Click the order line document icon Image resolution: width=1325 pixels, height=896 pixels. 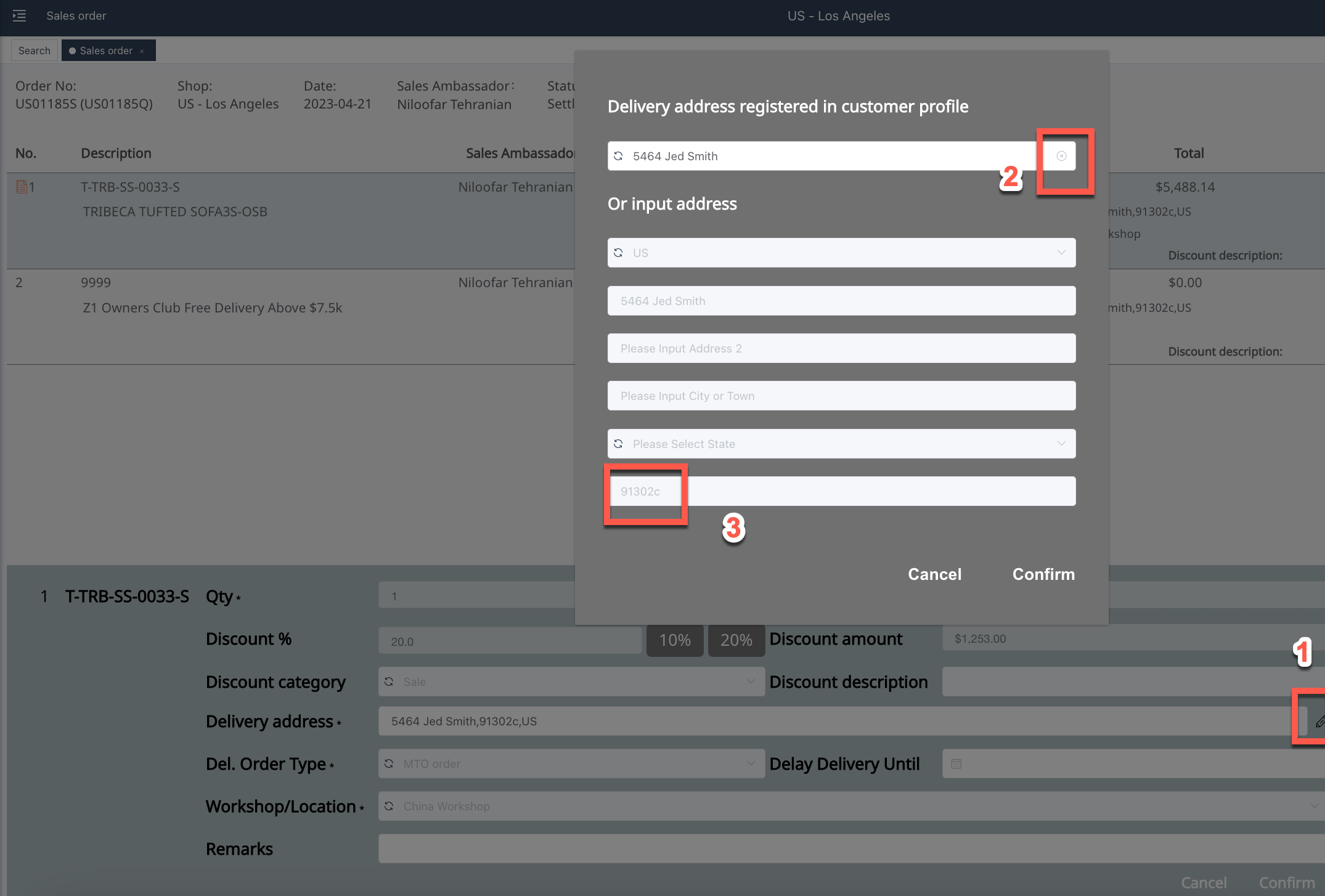(22, 186)
